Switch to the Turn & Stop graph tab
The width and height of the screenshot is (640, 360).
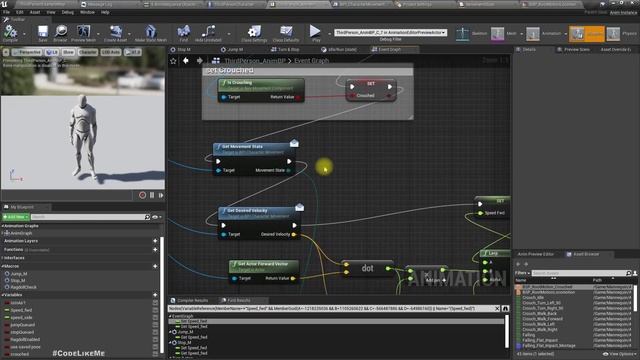click(x=286, y=49)
